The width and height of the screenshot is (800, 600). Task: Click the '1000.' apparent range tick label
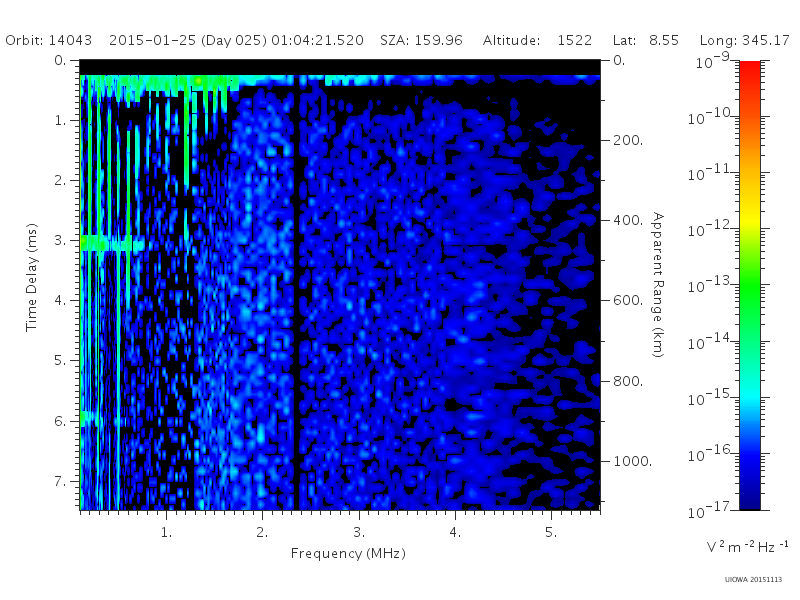point(632,461)
